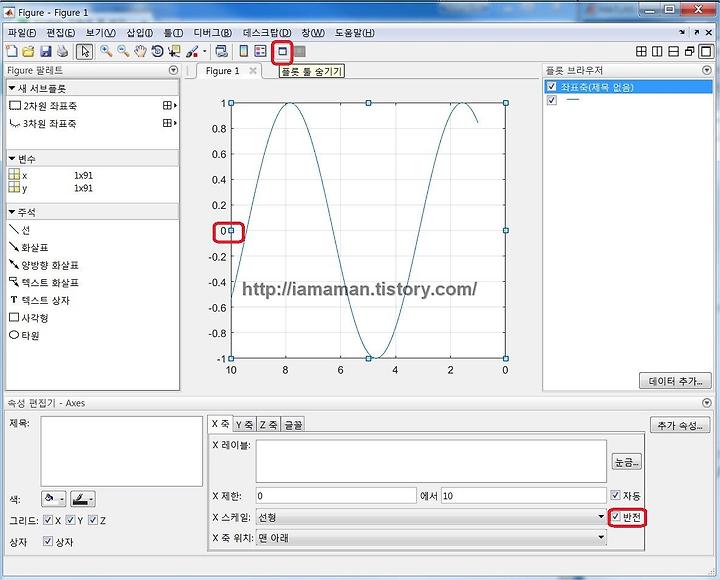Expand the 3D axes subplot grid chooser
The width and height of the screenshot is (720, 580).
pos(170,123)
